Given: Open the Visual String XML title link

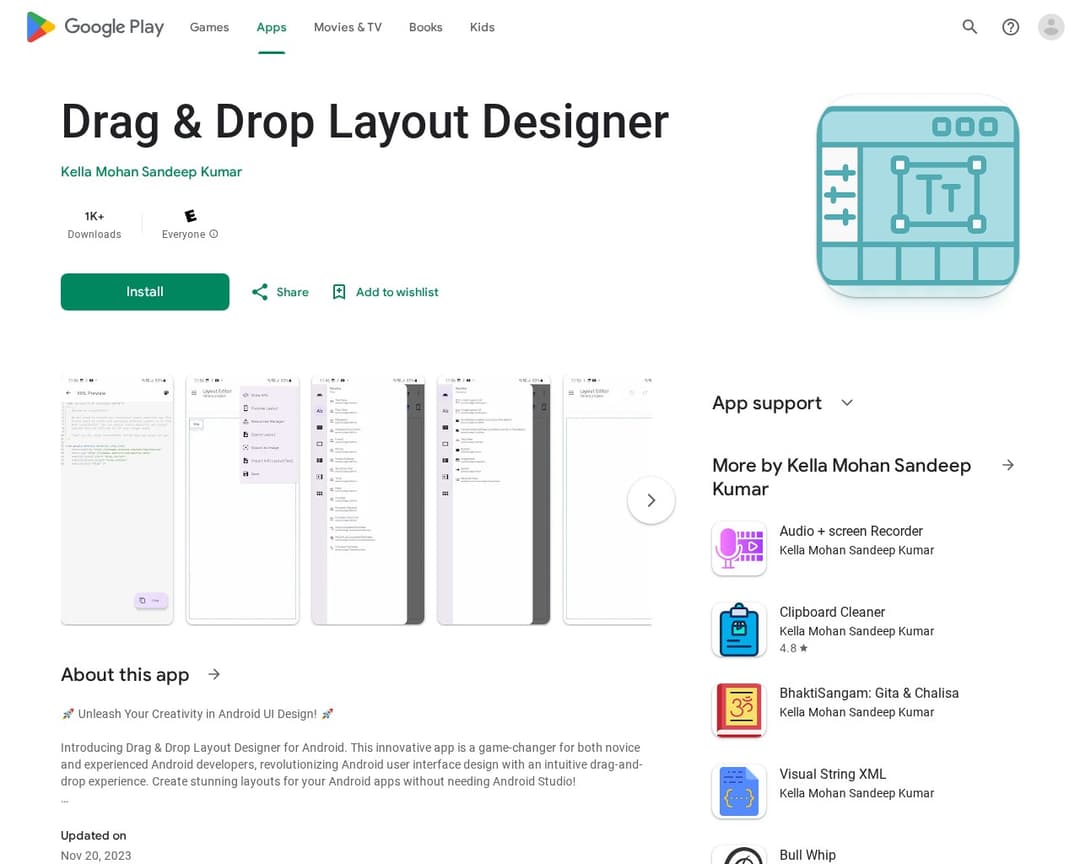Looking at the screenshot, I should pos(833,774).
